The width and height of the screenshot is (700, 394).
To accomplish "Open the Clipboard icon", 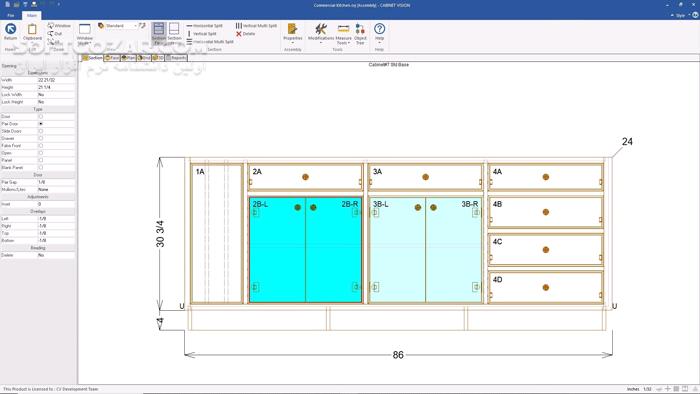I will (32, 29).
